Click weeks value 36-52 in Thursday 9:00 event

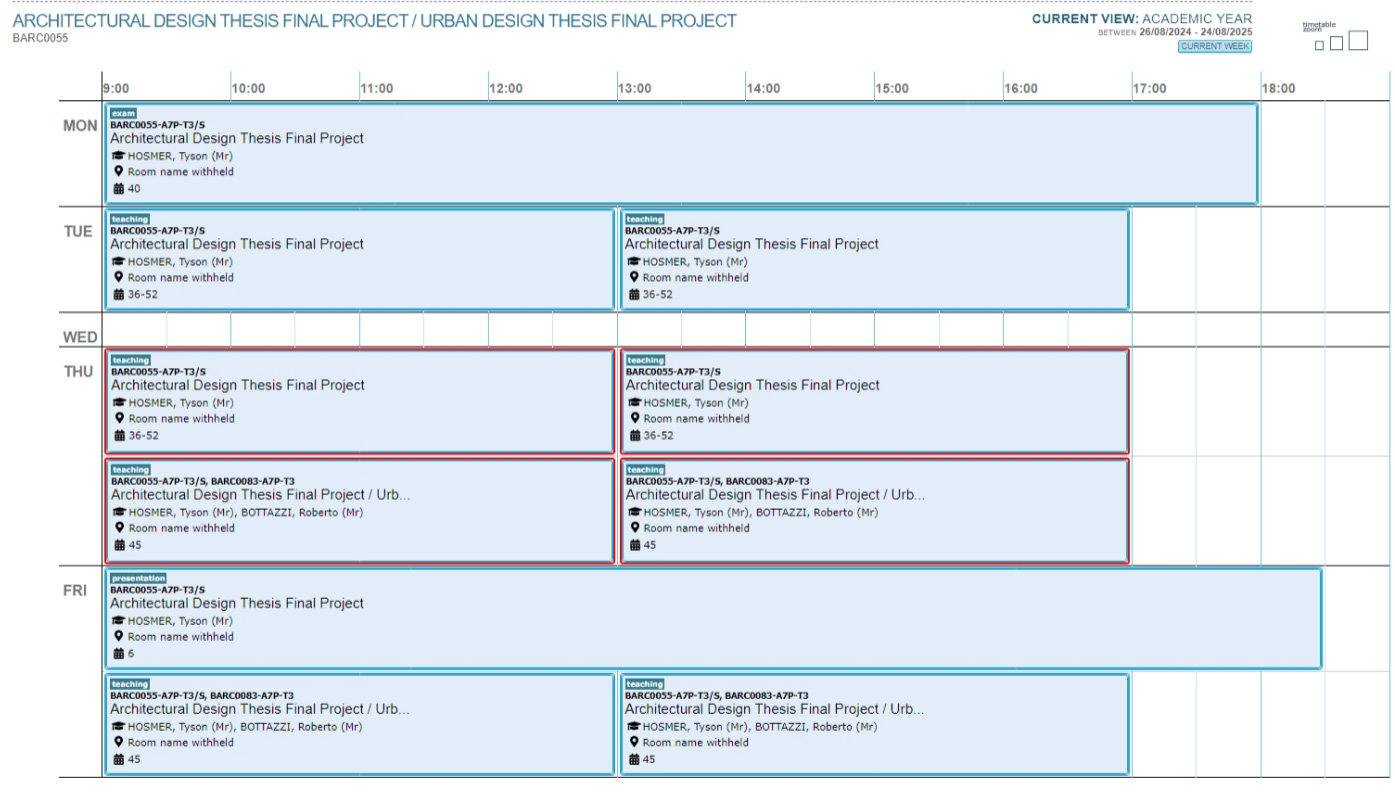click(144, 435)
